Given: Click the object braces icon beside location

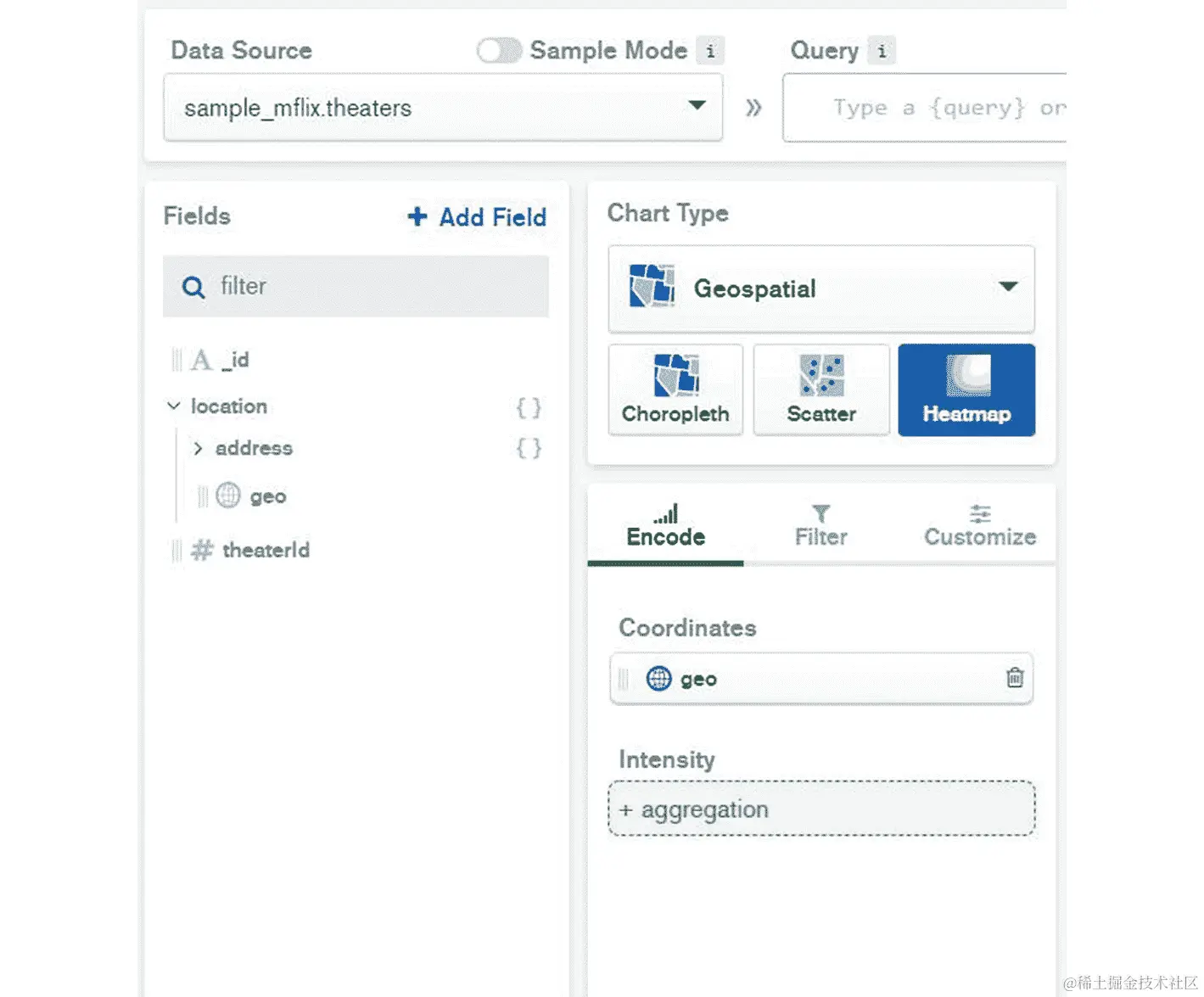Looking at the screenshot, I should point(529,407).
